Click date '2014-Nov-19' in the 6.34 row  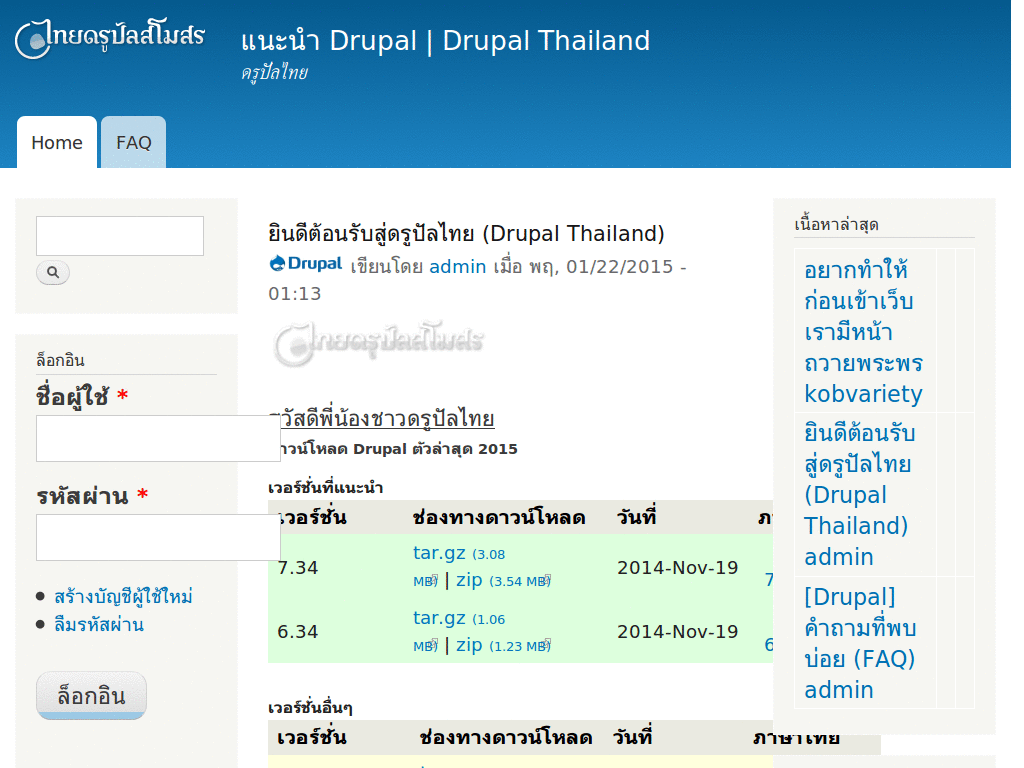(677, 632)
